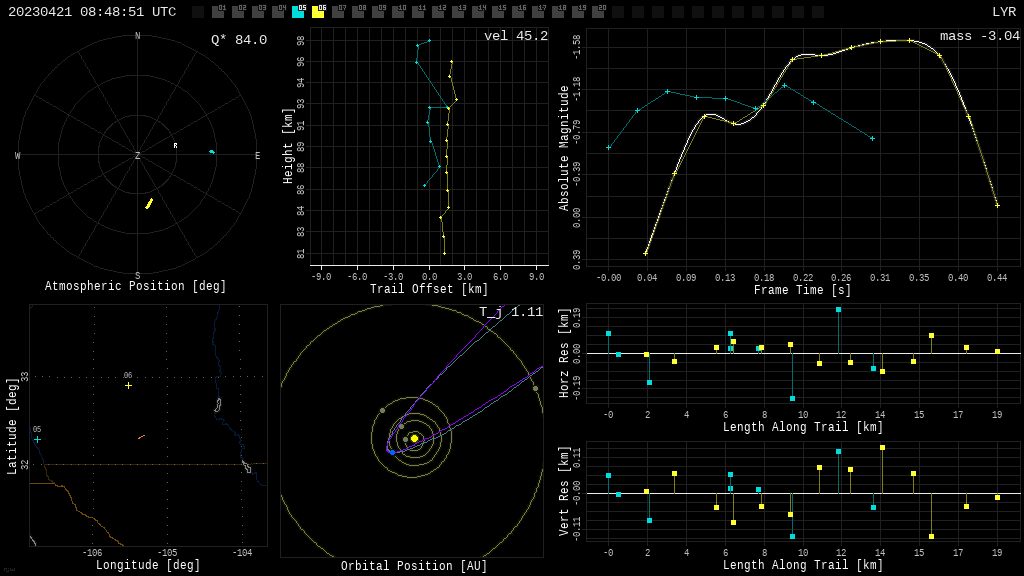
Task: Click the LYR shower label
Action: [1003, 12]
